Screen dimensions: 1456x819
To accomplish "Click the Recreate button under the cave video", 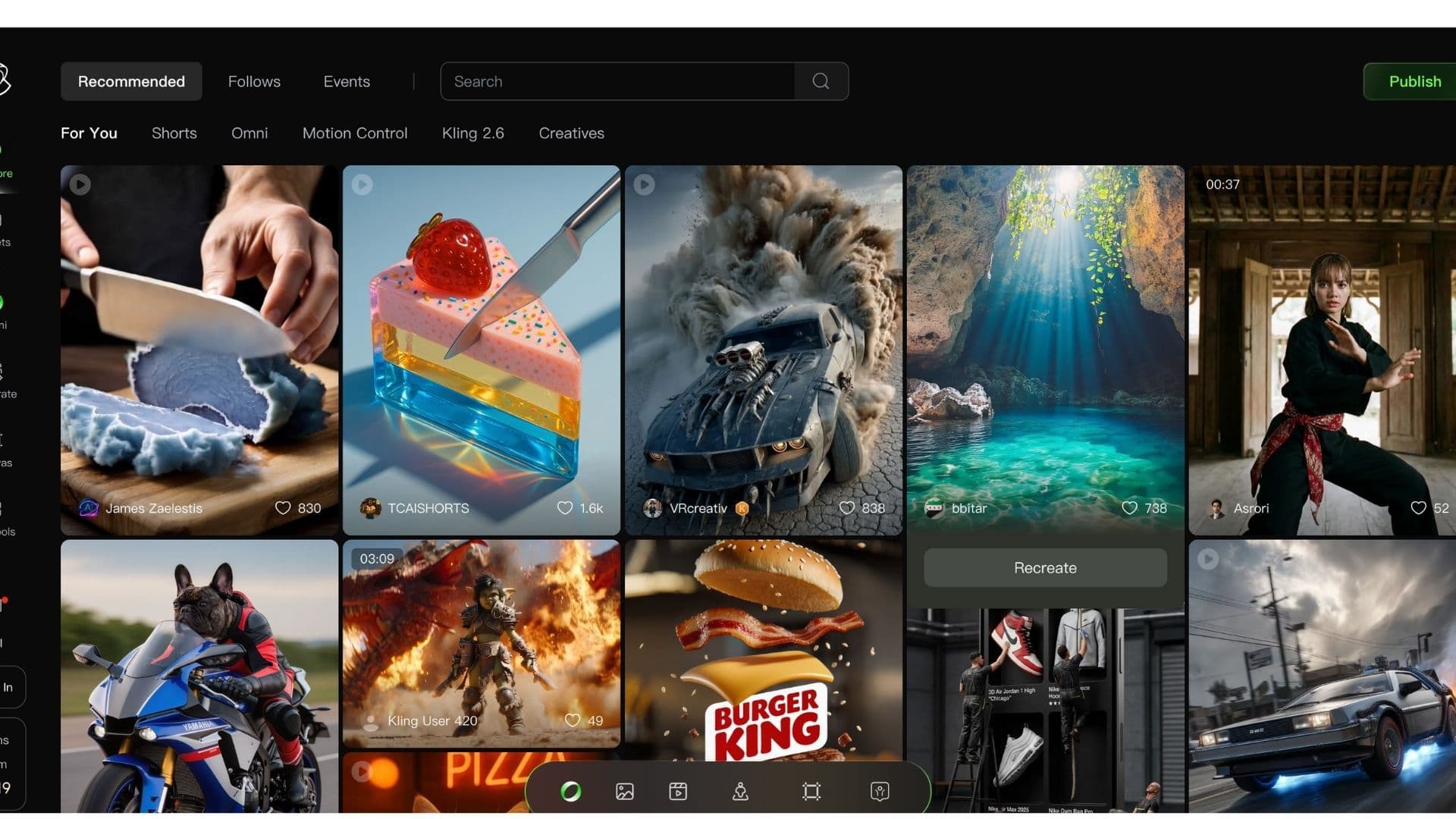I will point(1045,568).
